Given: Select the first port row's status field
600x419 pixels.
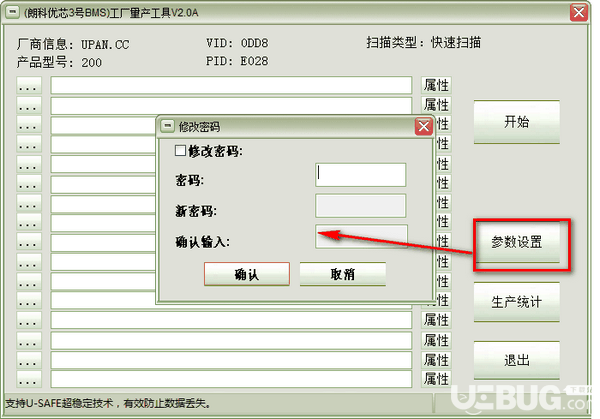Looking at the screenshot, I should [231, 85].
